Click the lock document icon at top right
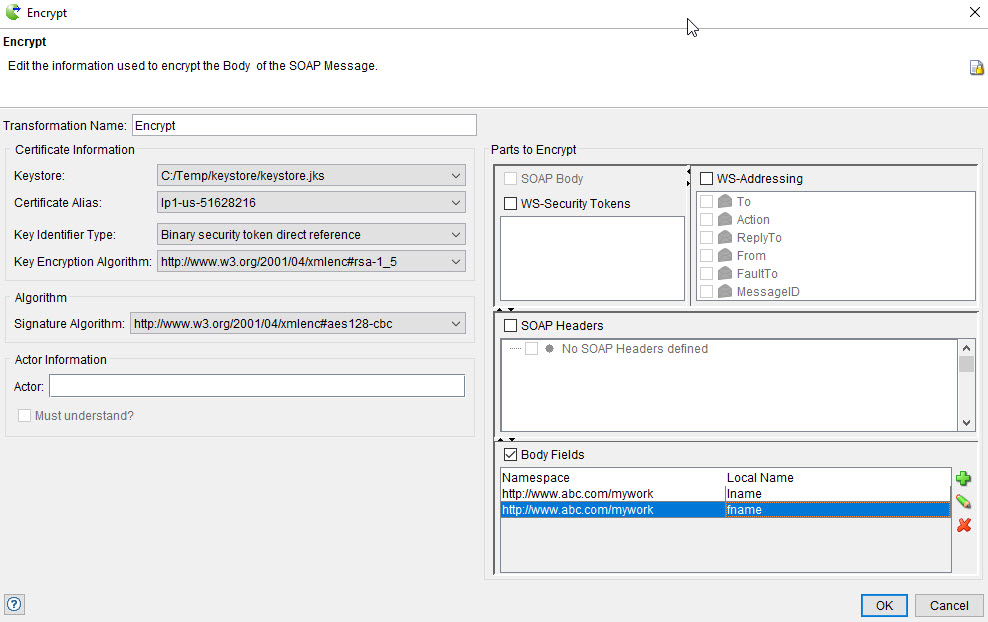This screenshot has height=622, width=988. click(x=976, y=67)
